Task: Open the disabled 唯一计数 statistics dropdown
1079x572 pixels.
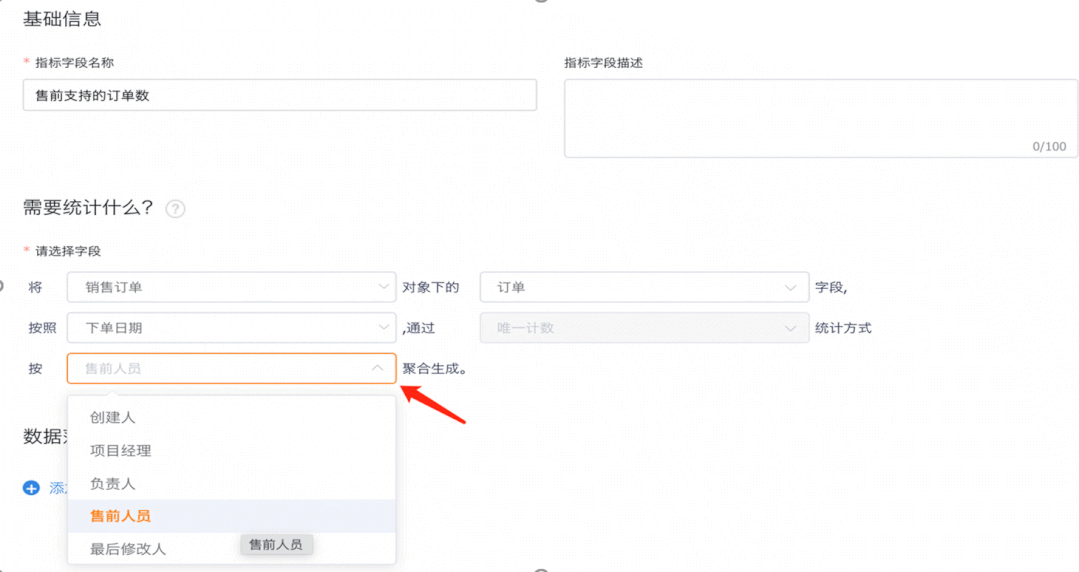Action: click(x=644, y=328)
